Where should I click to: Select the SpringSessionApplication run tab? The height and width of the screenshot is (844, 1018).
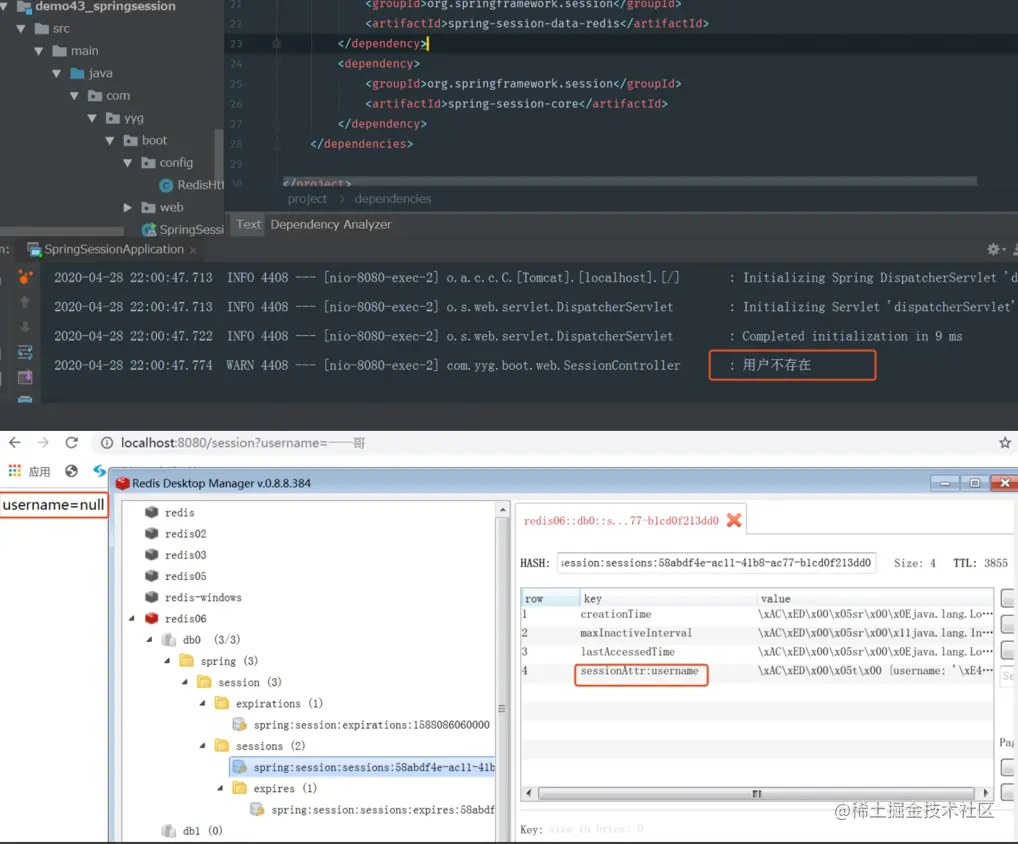pyautogui.click(x=114, y=249)
